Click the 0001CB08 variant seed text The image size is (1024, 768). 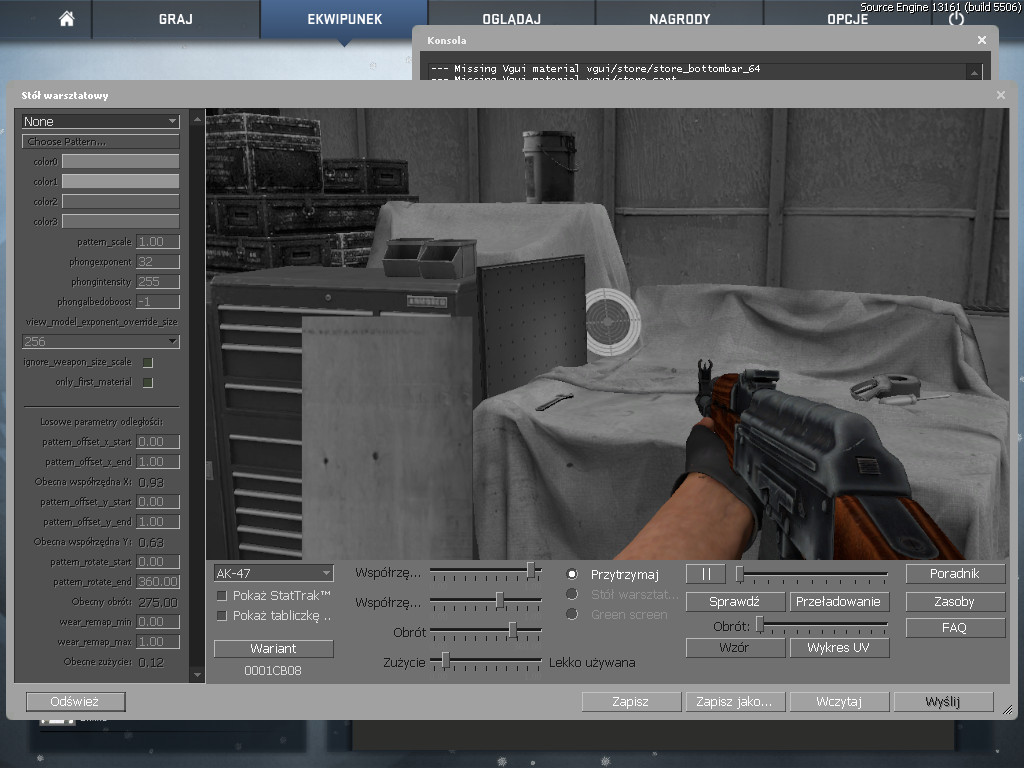point(273,671)
